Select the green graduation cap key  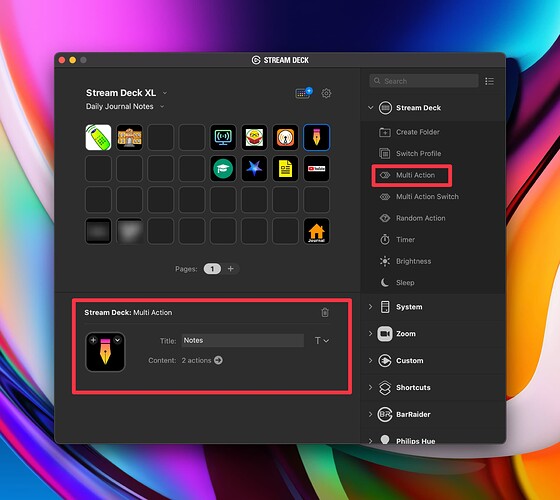223,169
